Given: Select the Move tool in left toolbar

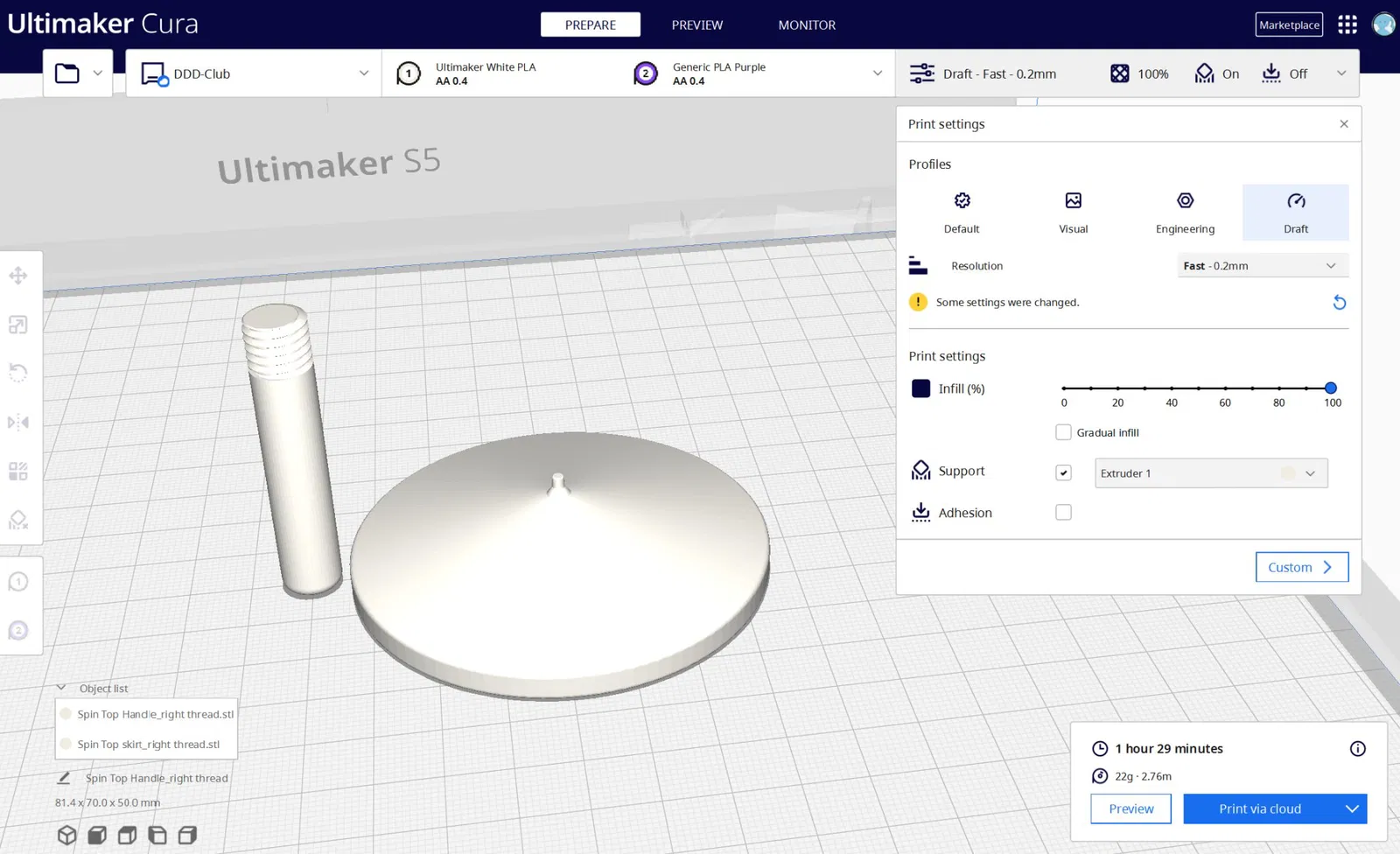Looking at the screenshot, I should [18, 276].
